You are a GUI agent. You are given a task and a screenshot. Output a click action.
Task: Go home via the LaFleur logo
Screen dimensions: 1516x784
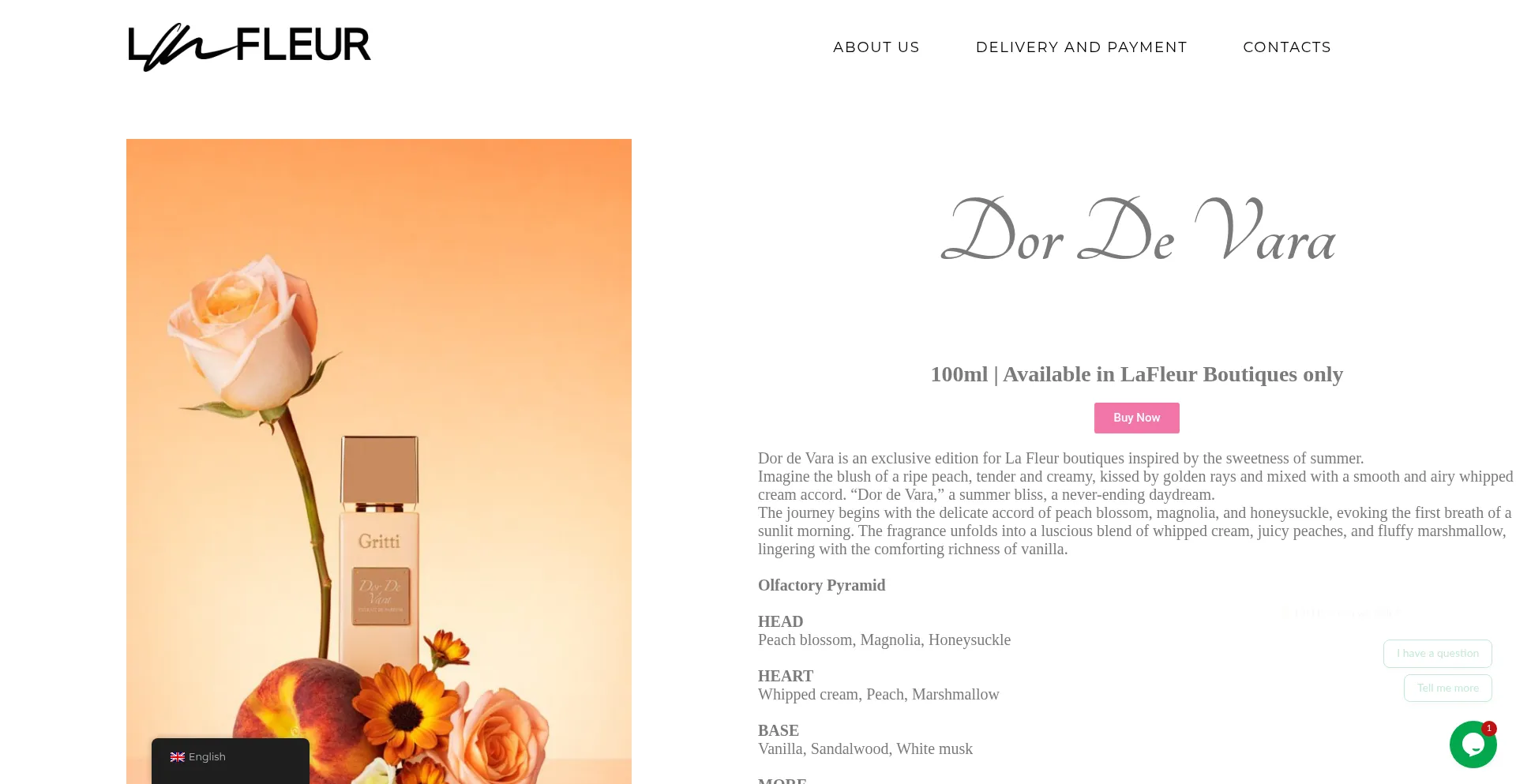[x=250, y=47]
